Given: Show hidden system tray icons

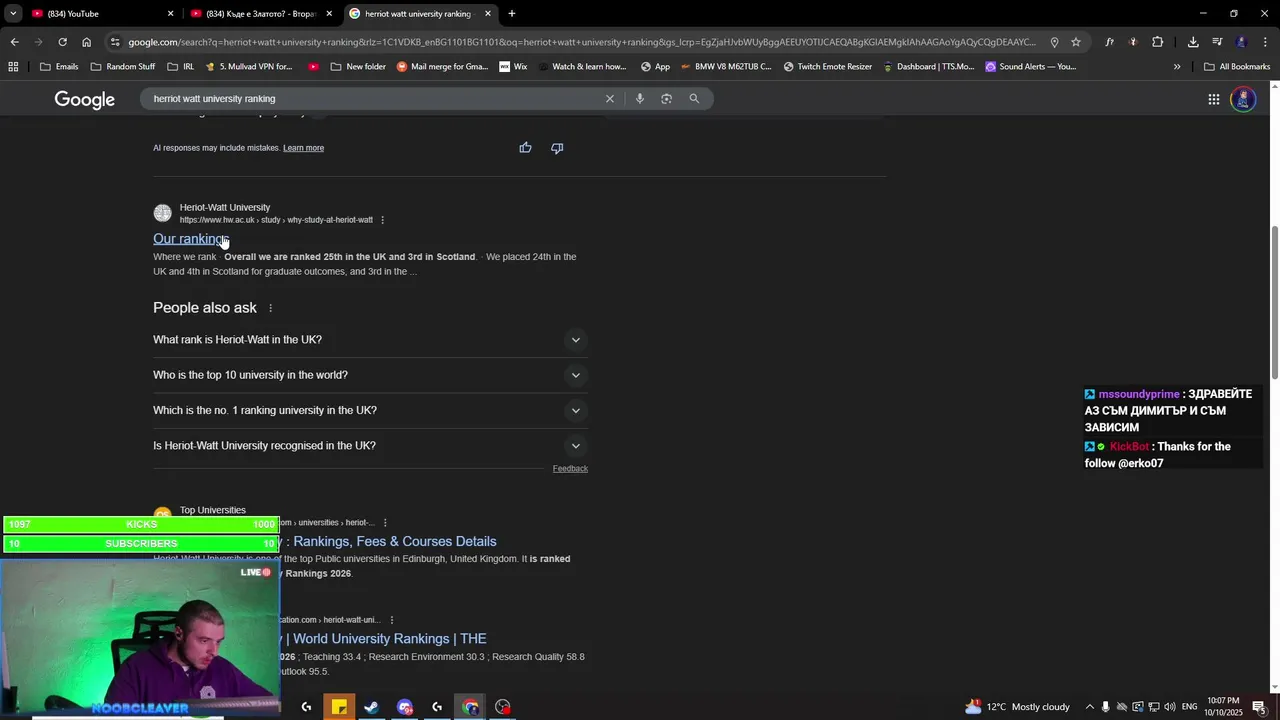Looking at the screenshot, I should (x=1090, y=707).
